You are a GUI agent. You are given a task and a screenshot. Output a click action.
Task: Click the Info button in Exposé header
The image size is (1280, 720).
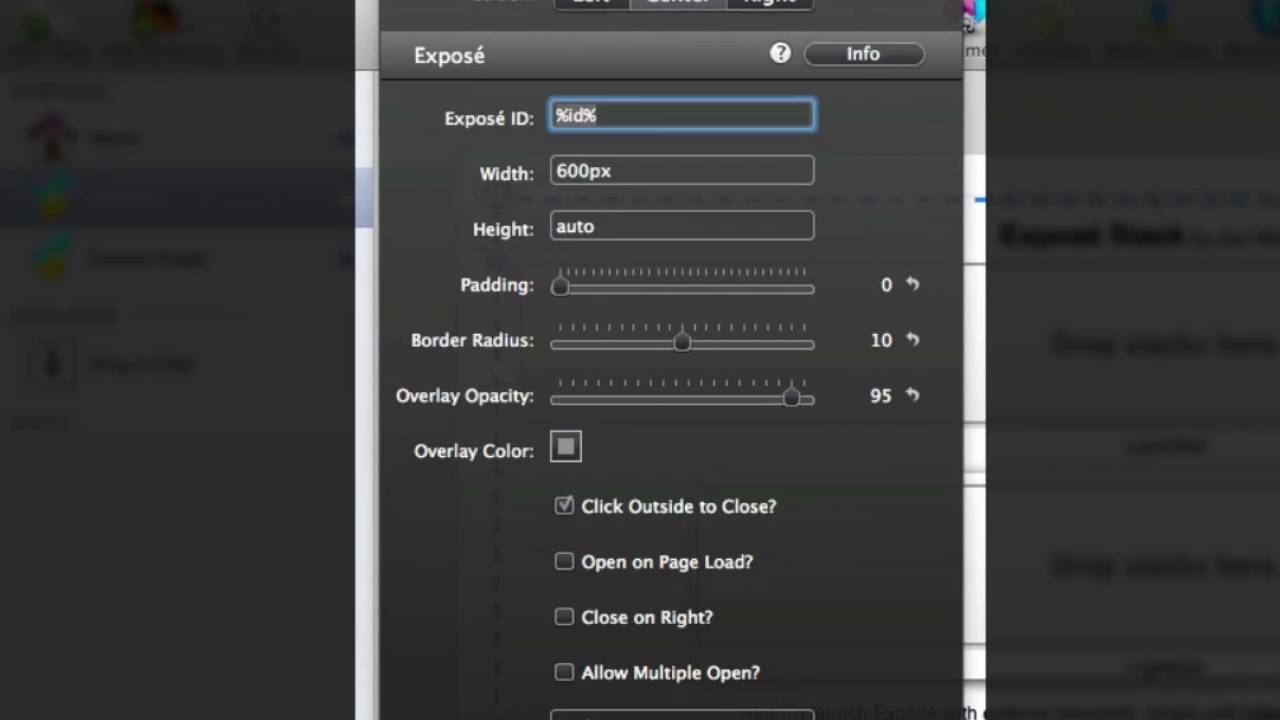pos(864,54)
